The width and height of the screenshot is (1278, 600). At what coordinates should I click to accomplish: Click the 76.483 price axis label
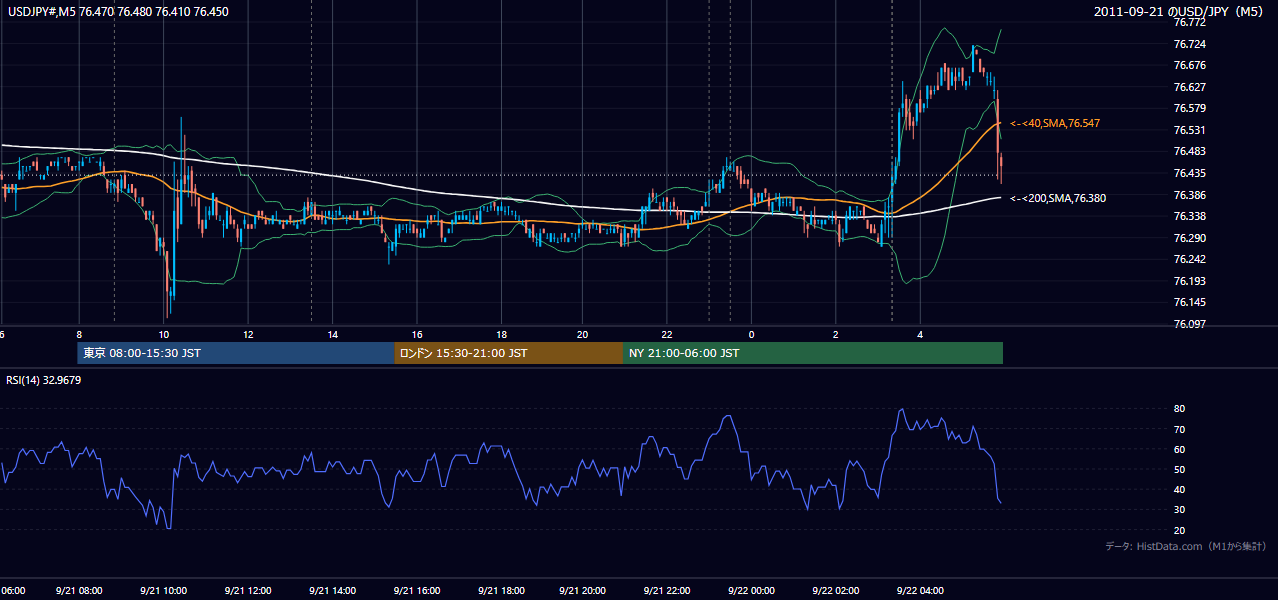(x=1189, y=151)
